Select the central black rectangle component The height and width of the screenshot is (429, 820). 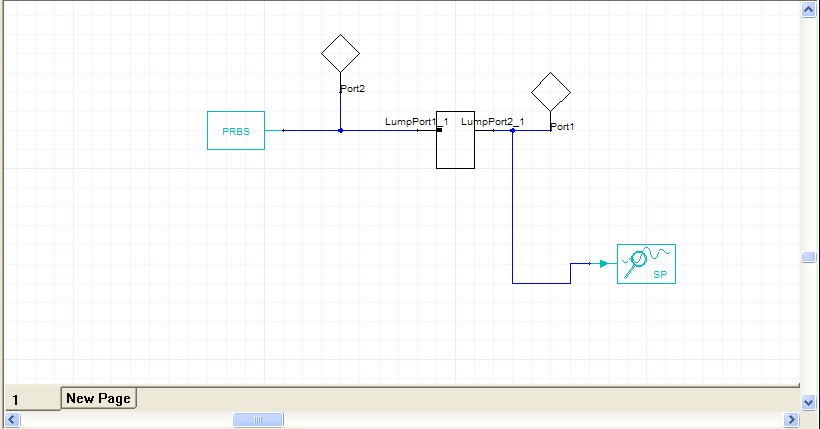[455, 140]
